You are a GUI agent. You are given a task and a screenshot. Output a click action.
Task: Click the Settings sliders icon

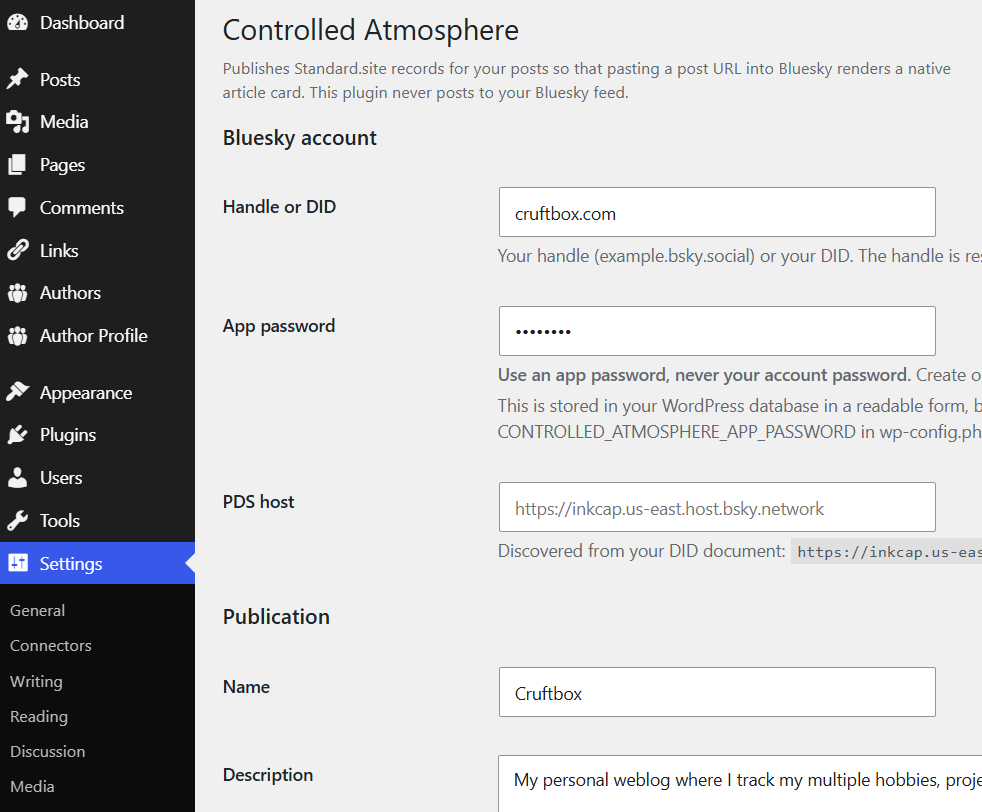tap(18, 563)
